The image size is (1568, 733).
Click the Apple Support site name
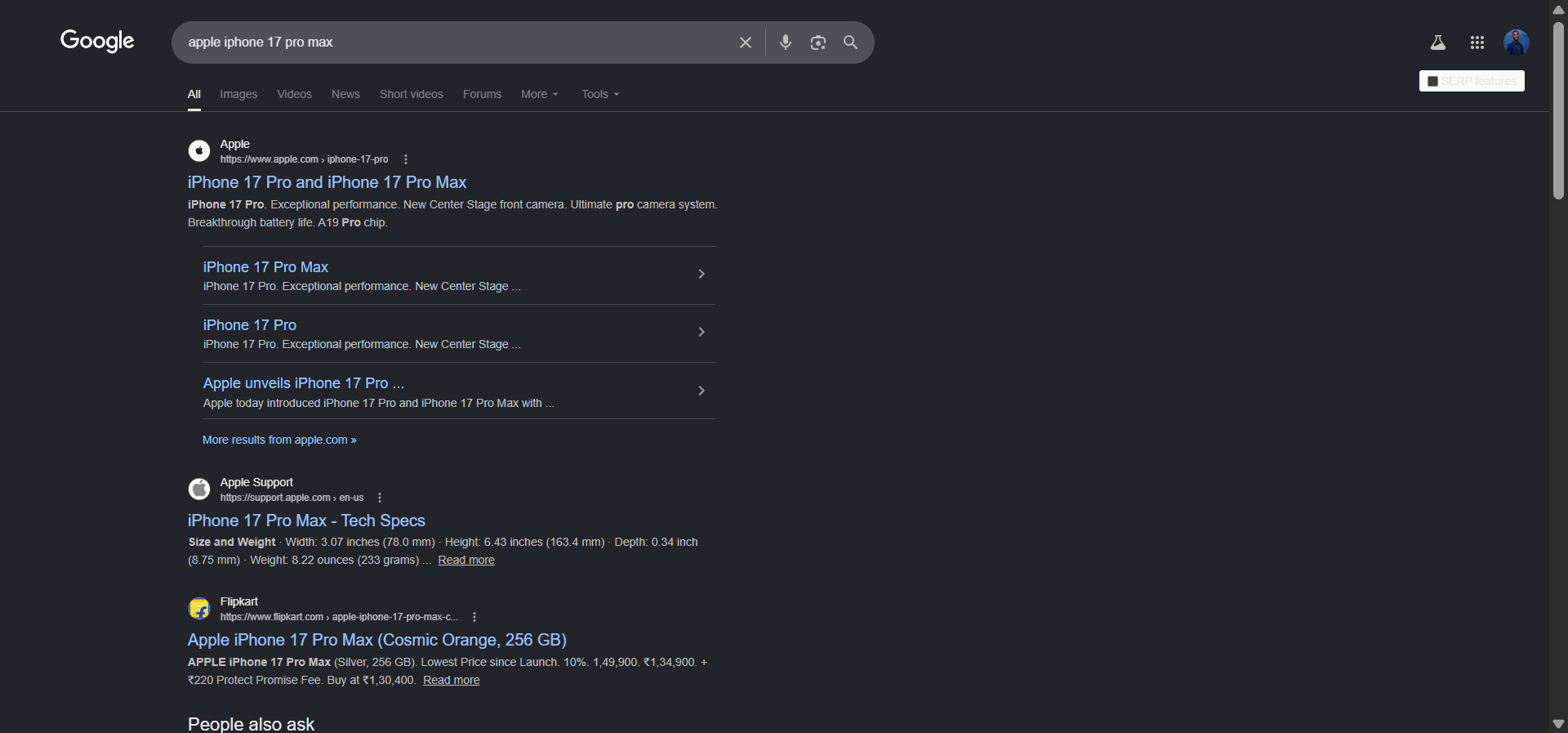(256, 482)
